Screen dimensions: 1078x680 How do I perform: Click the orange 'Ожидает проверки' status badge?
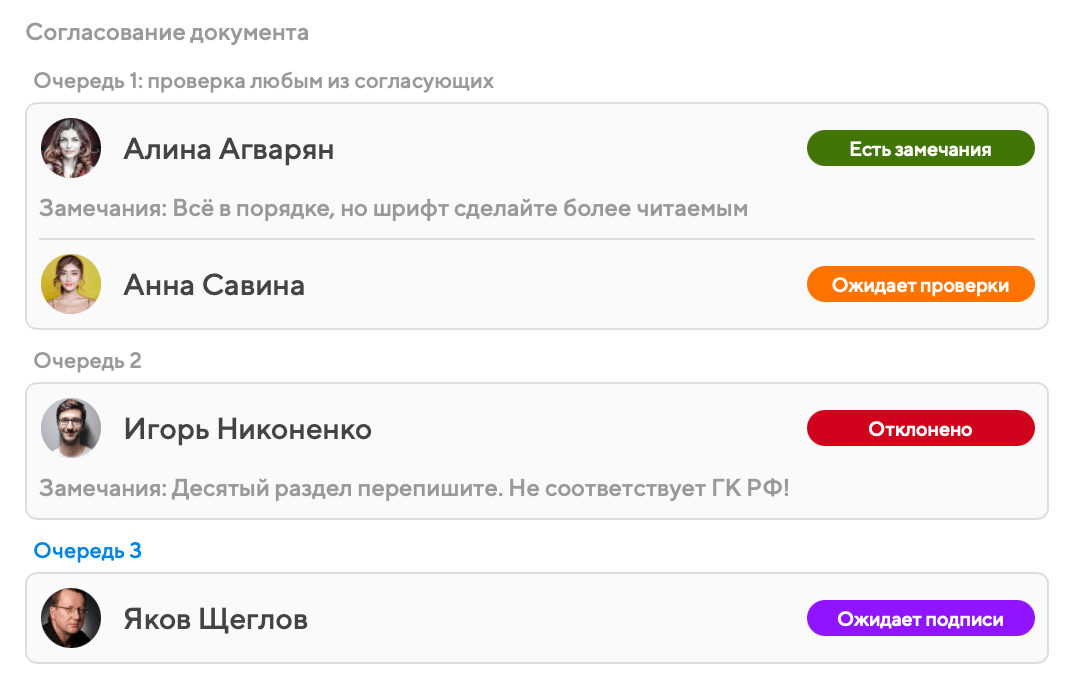coord(920,285)
